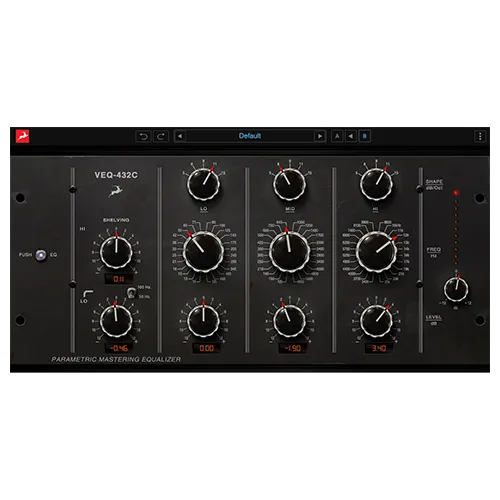500x500 pixels.
Task: Click the MID band level knob
Action: (x=289, y=321)
